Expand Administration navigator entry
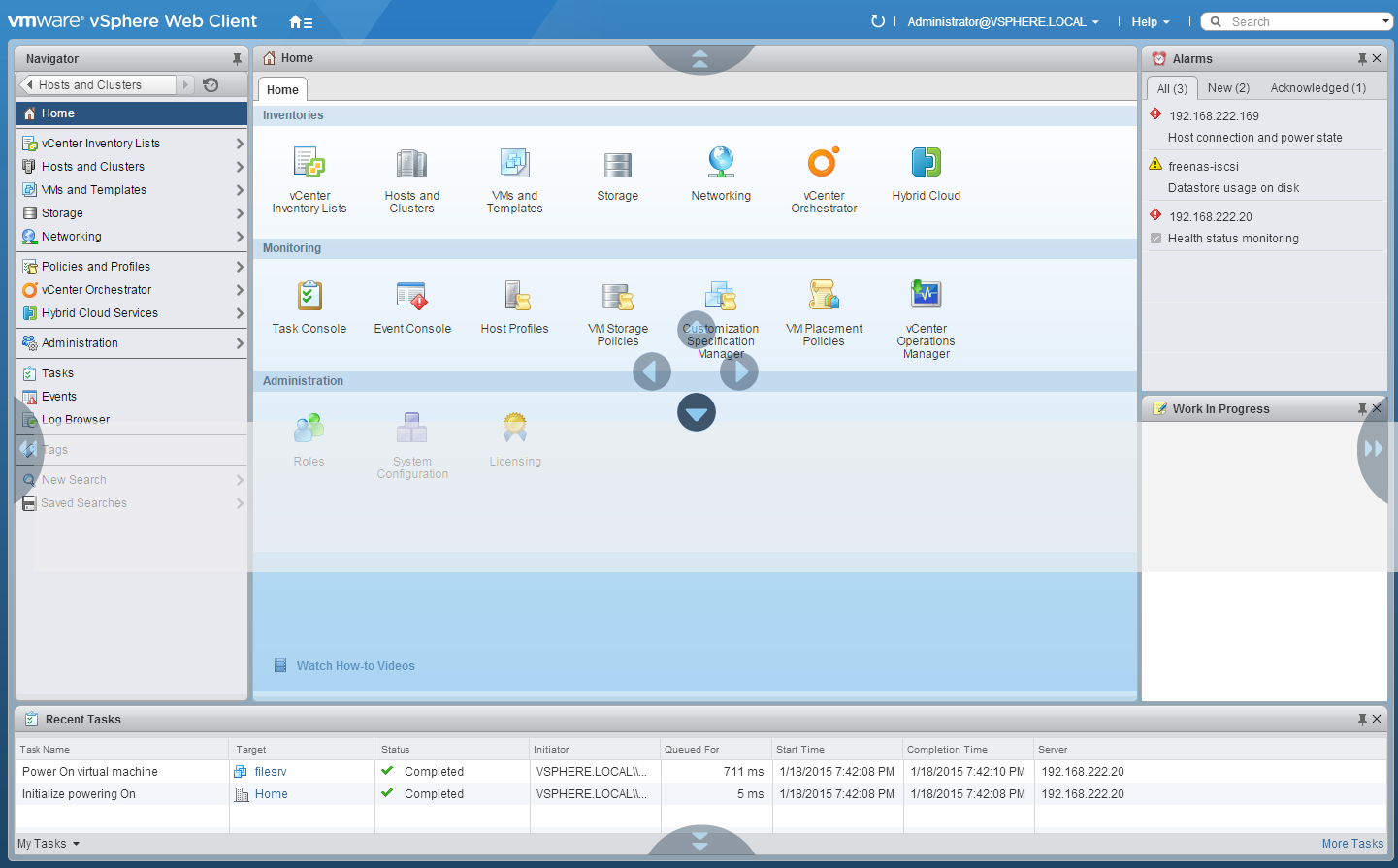 240,343
